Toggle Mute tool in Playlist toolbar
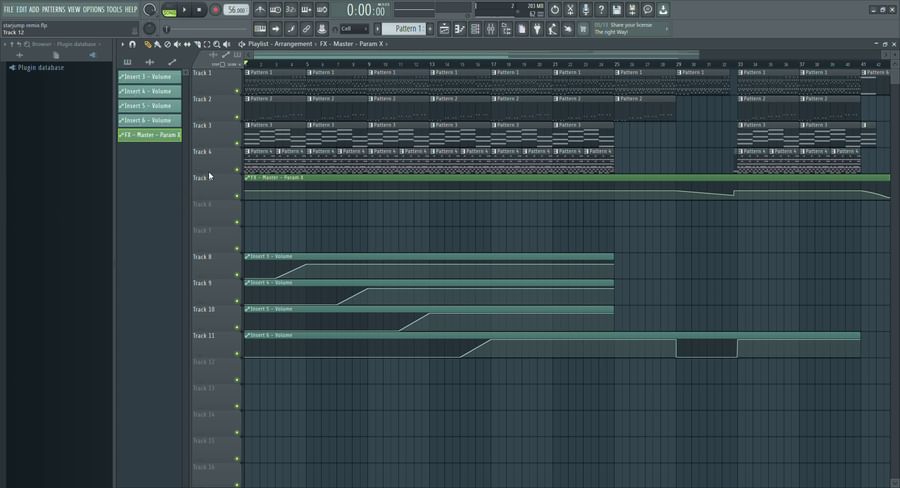 click(177, 44)
